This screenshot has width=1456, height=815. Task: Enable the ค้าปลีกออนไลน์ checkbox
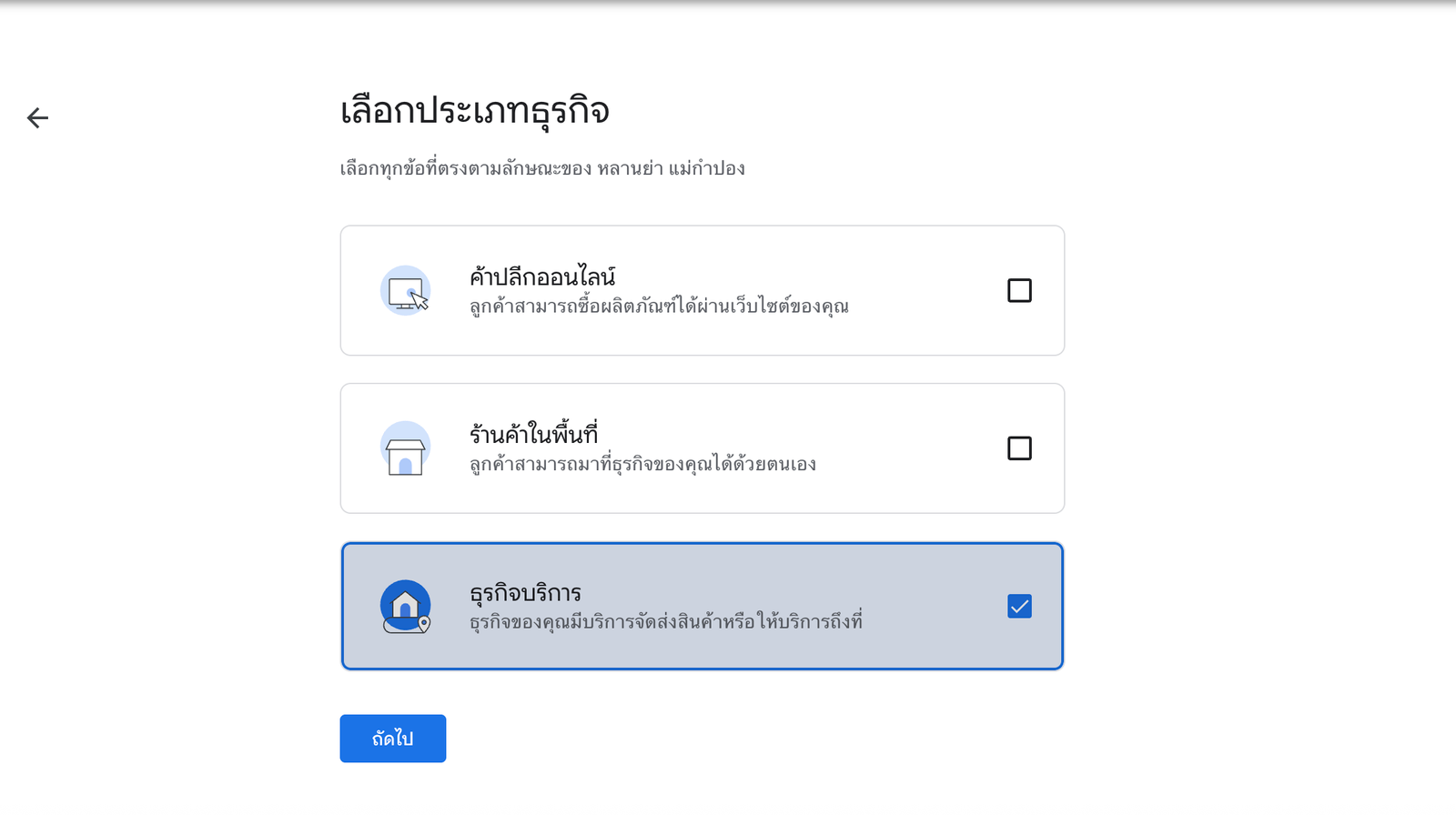(1019, 290)
